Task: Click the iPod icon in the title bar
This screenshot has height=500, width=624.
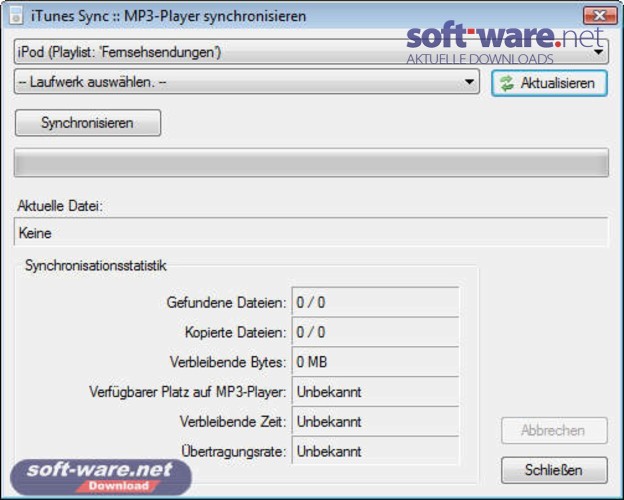Action: coord(16,15)
